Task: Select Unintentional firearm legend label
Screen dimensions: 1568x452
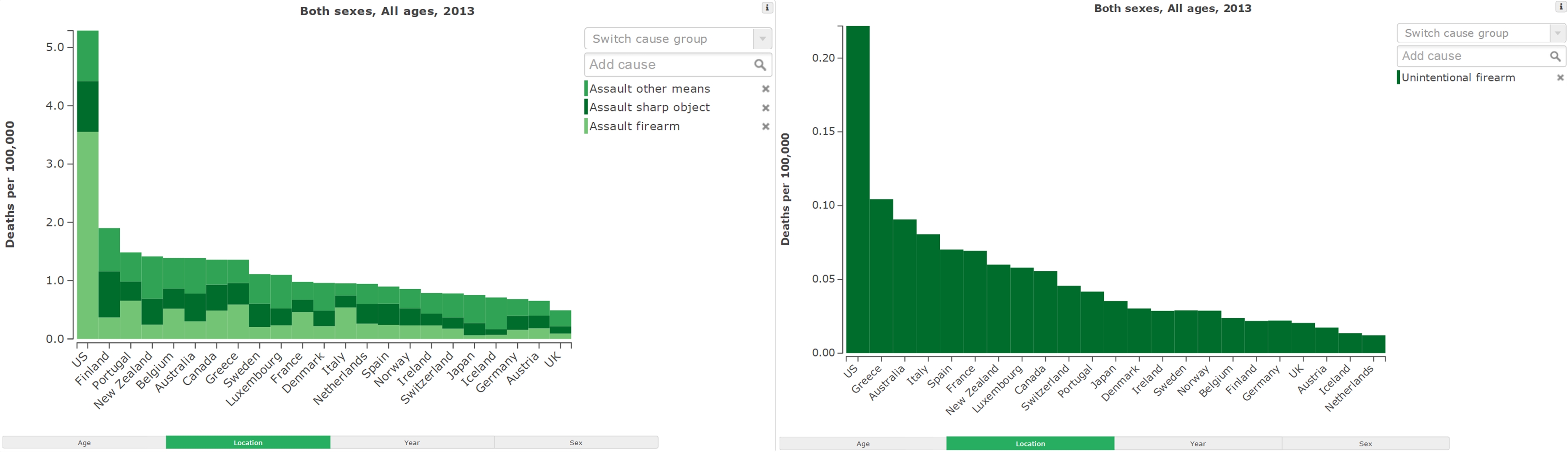Action: [1458, 77]
